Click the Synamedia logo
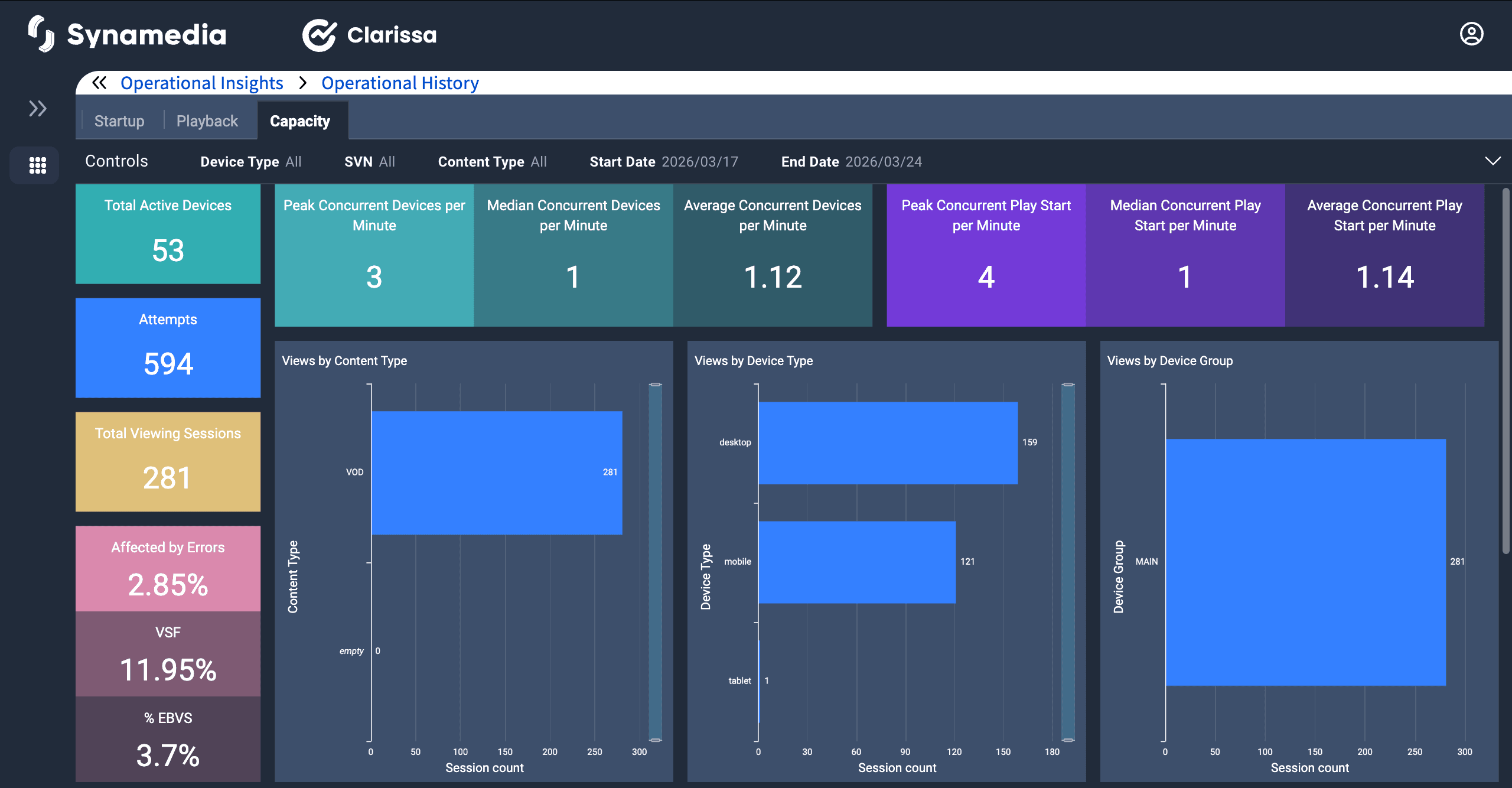Image resolution: width=1512 pixels, height=788 pixels. click(127, 34)
